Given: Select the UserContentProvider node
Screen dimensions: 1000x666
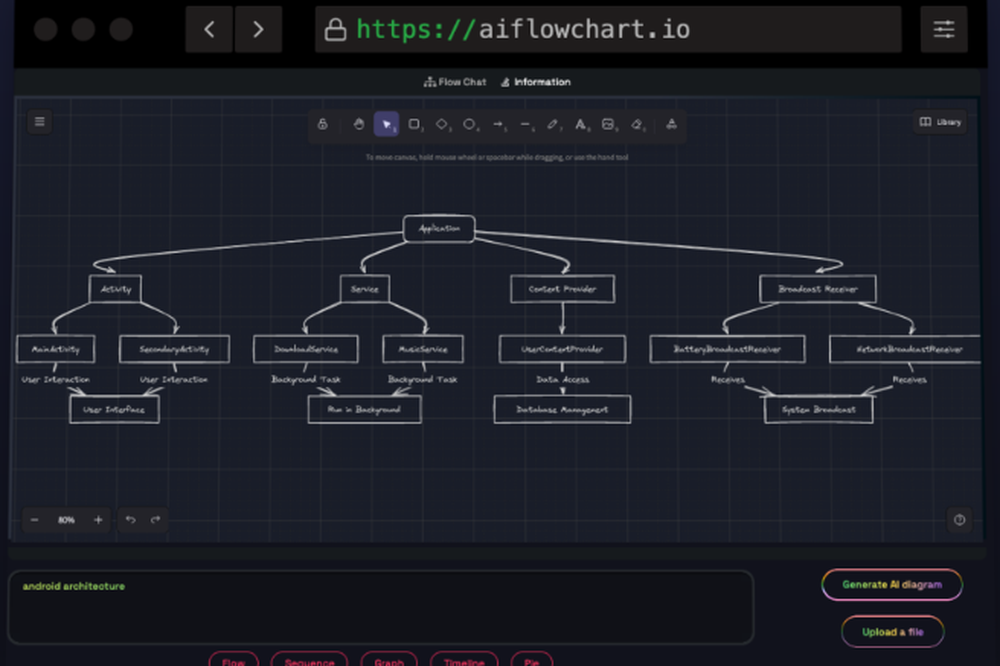Looking at the screenshot, I should pos(562,349).
